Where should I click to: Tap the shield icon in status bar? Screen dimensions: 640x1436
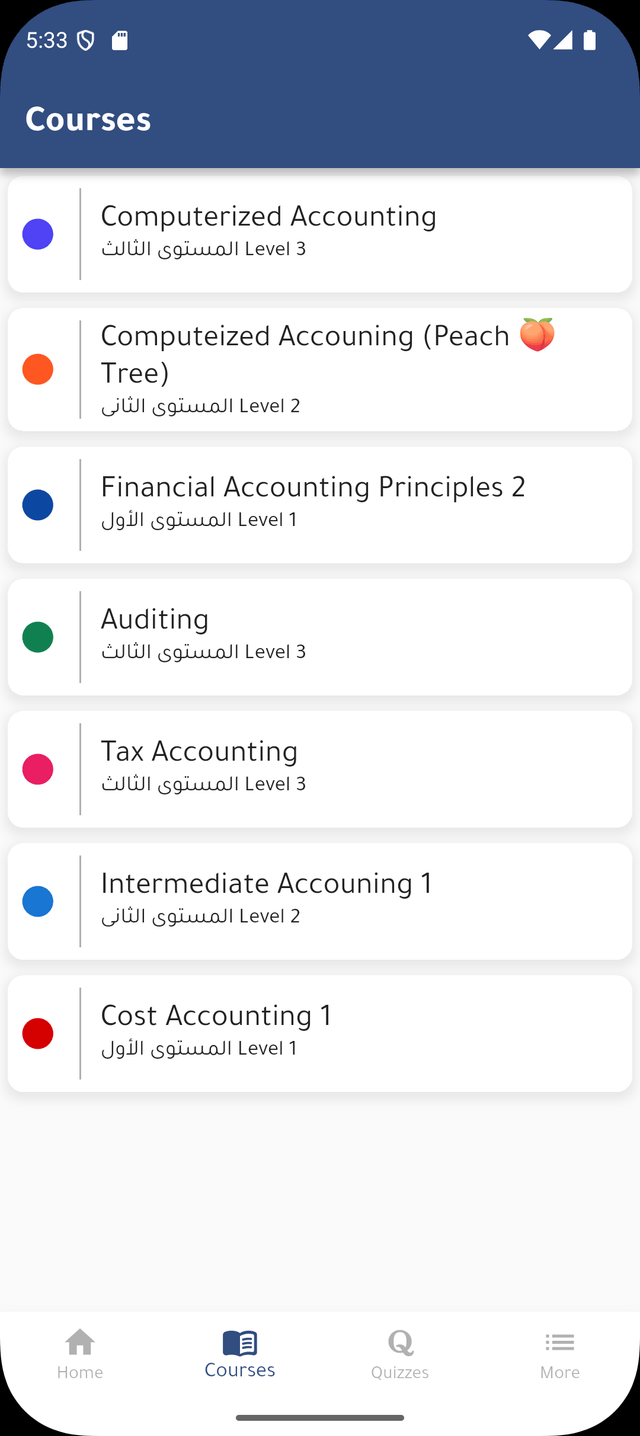(x=86, y=40)
